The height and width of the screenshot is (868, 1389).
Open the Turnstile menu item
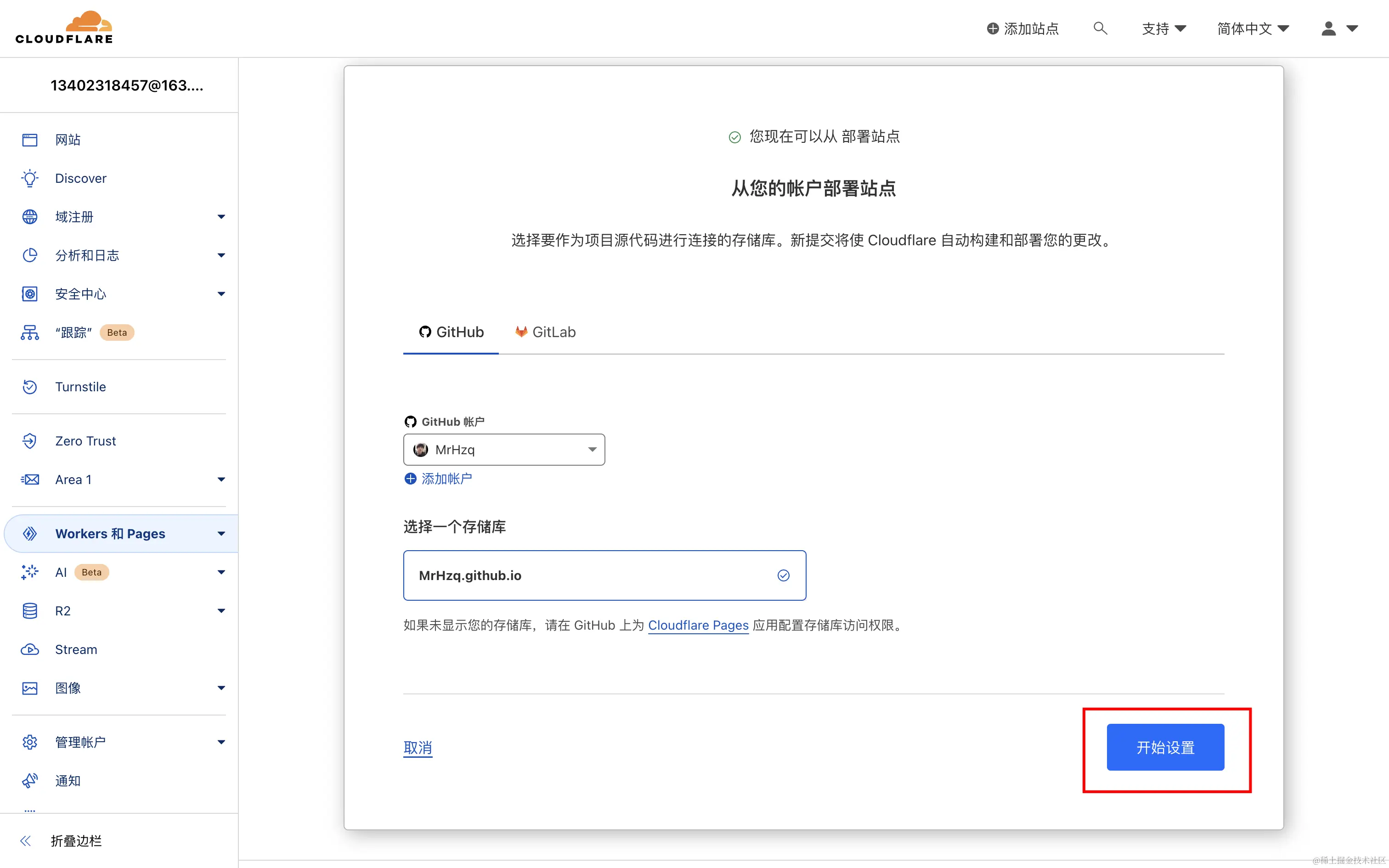[80, 387]
